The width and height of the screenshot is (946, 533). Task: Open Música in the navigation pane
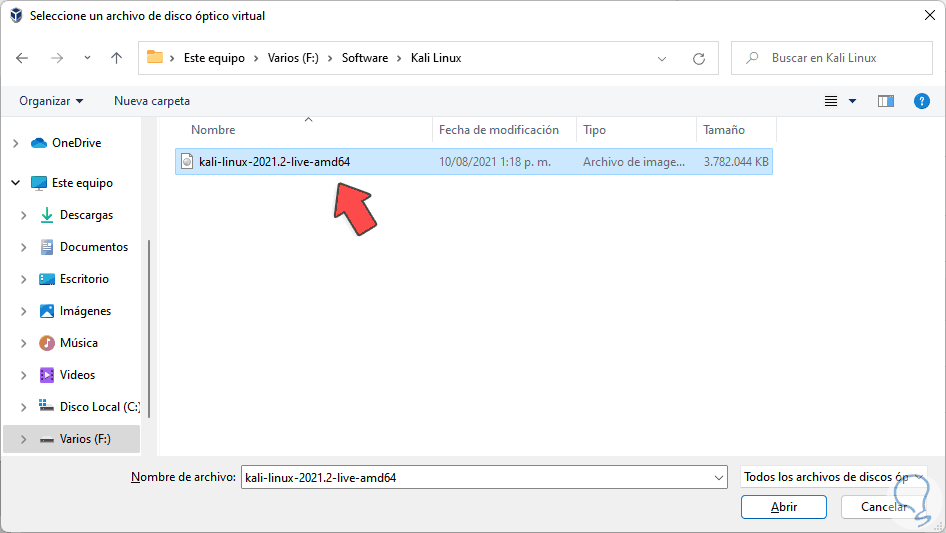point(78,343)
